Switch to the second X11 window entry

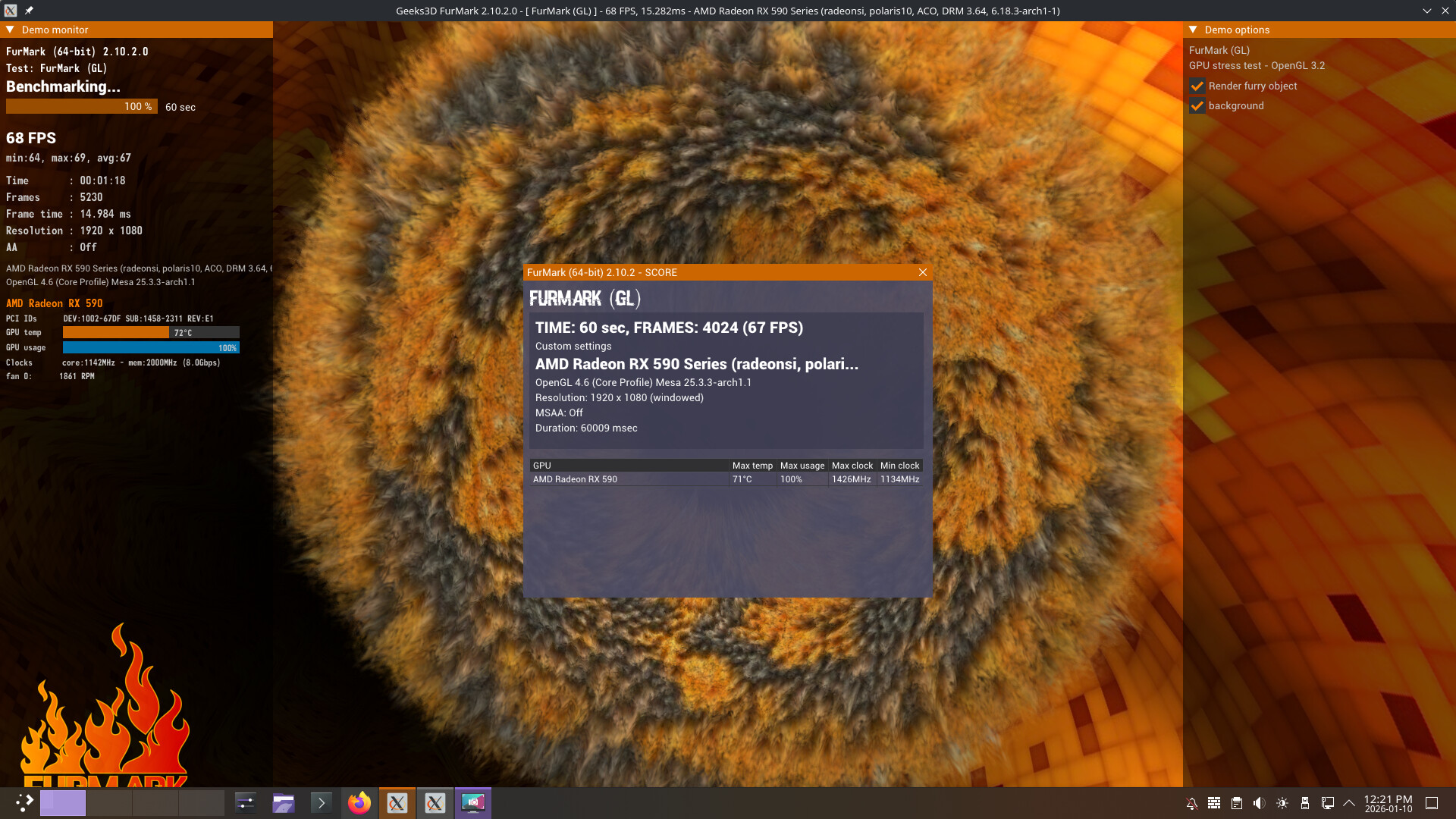pos(435,803)
